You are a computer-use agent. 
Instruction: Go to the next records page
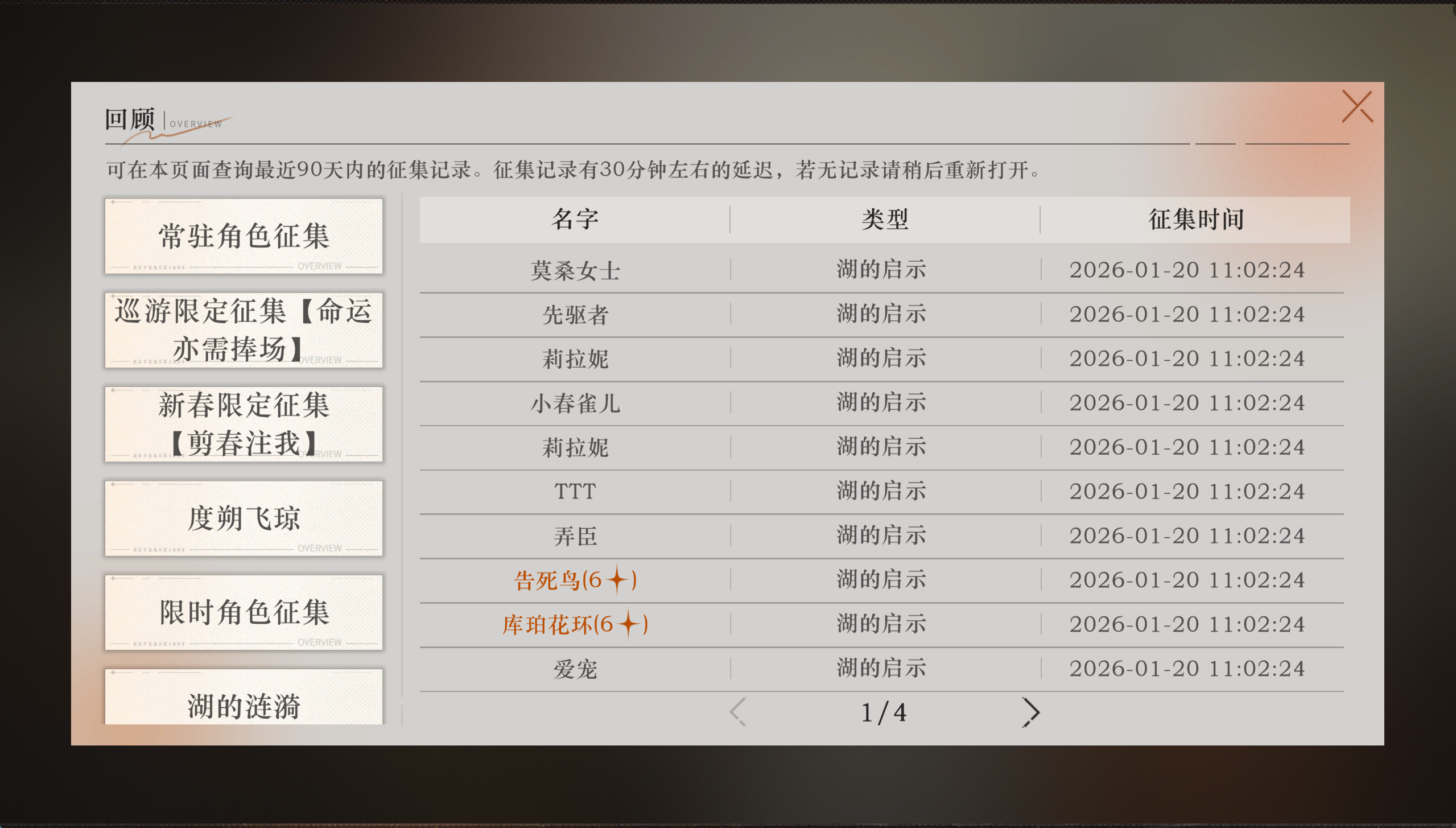1030,712
